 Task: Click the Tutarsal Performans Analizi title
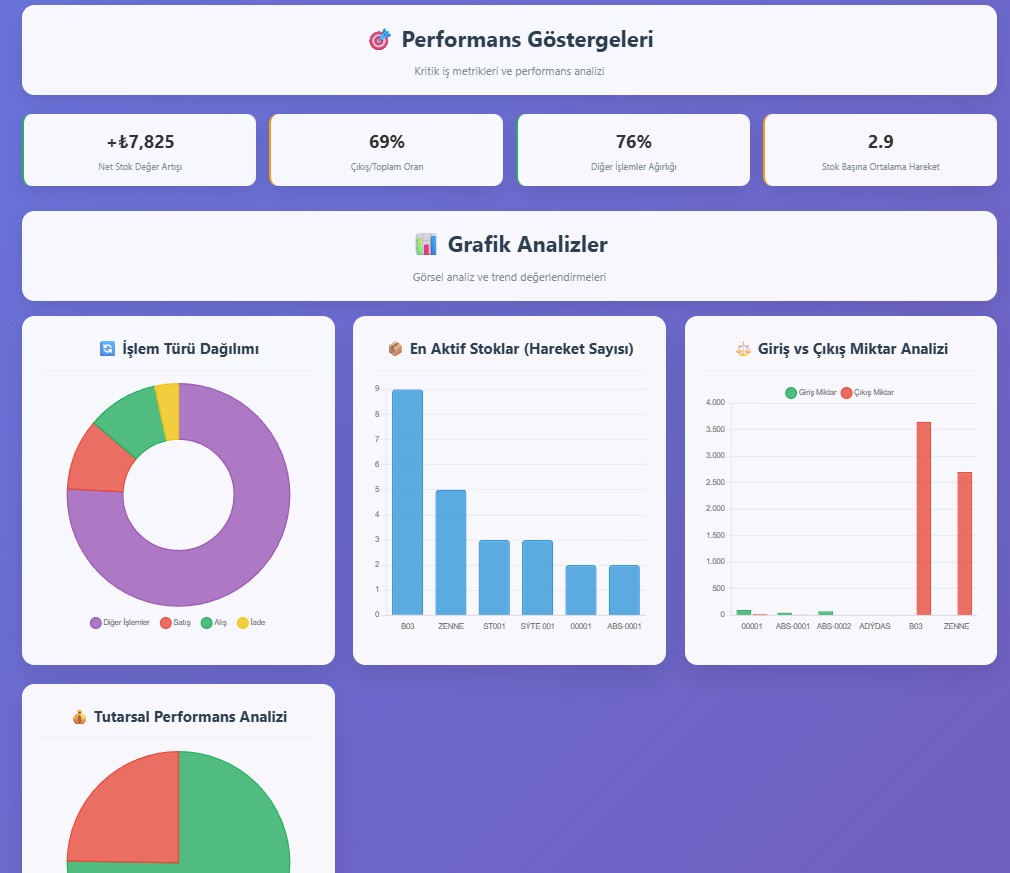(x=191, y=716)
